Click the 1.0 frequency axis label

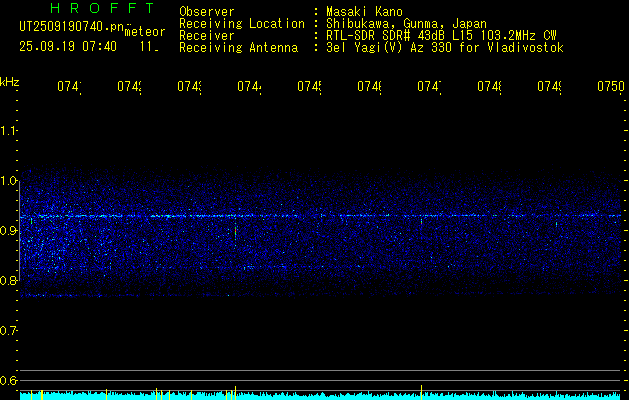[x=9, y=181]
